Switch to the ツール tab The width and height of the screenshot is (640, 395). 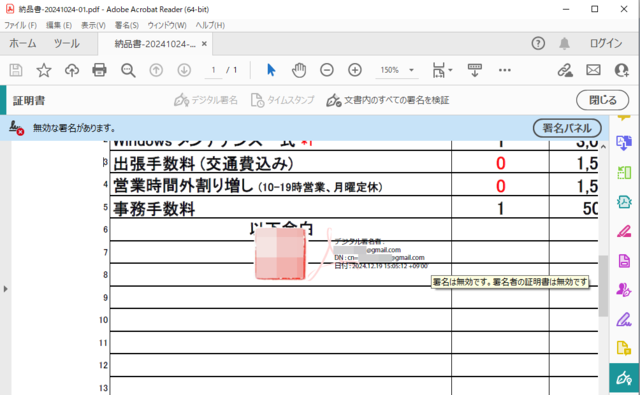tap(67, 43)
